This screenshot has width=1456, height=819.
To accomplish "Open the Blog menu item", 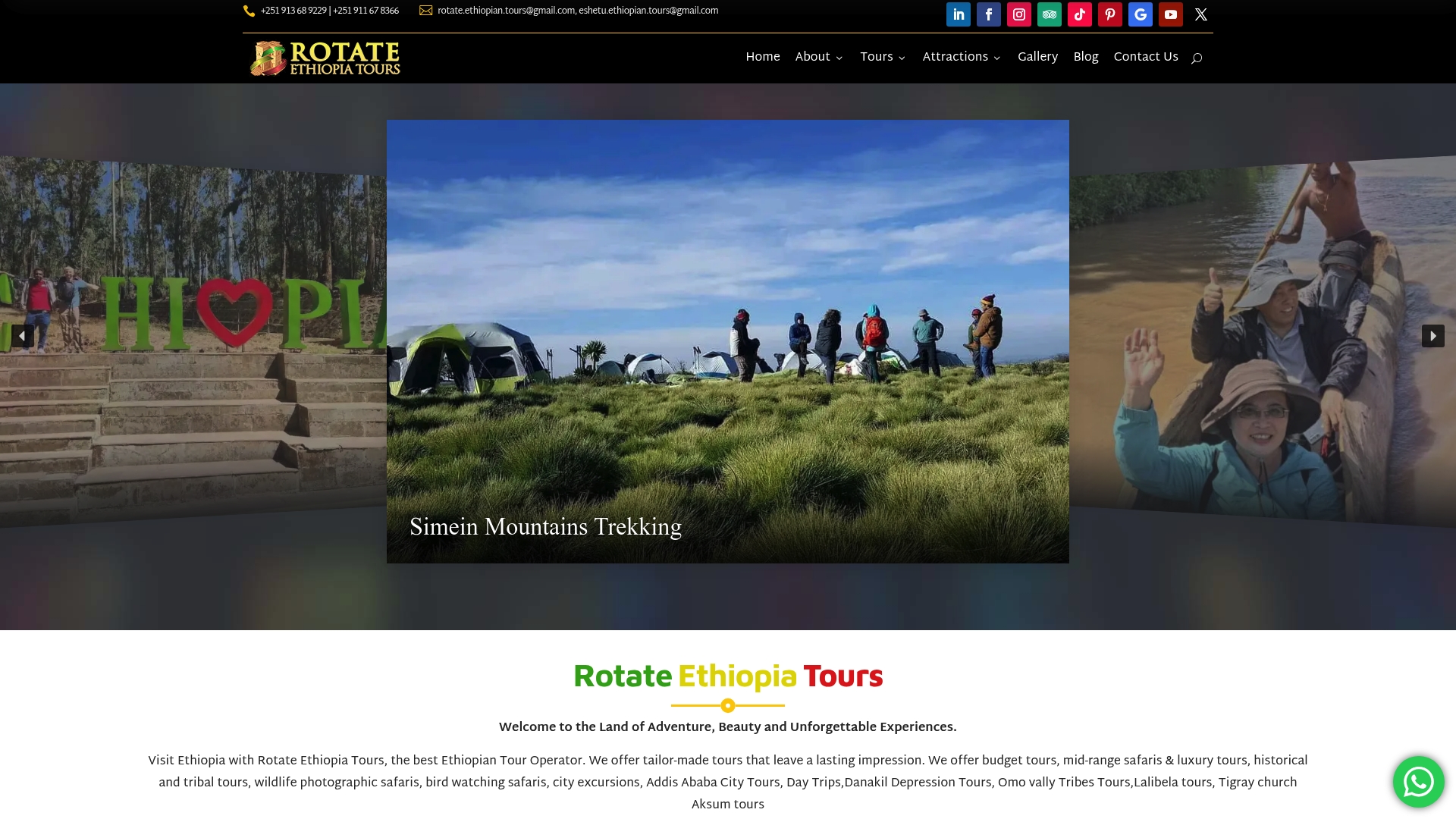I will click(1085, 58).
